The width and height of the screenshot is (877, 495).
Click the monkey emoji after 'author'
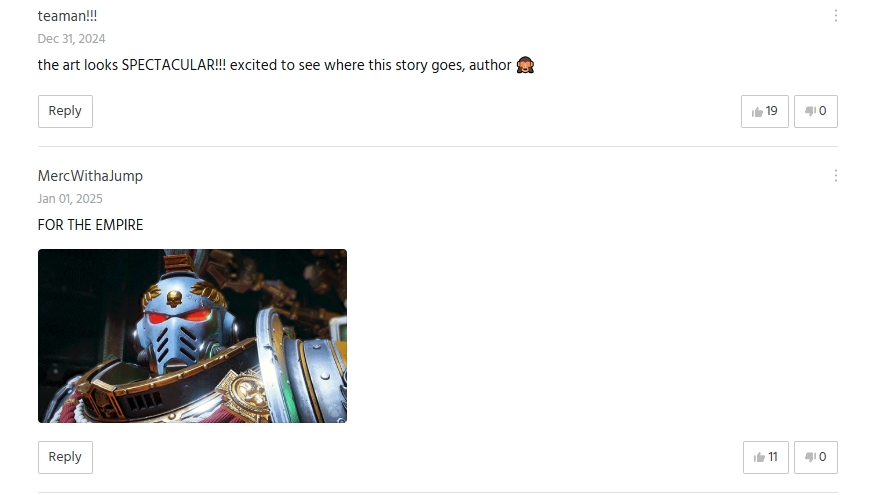pos(525,65)
